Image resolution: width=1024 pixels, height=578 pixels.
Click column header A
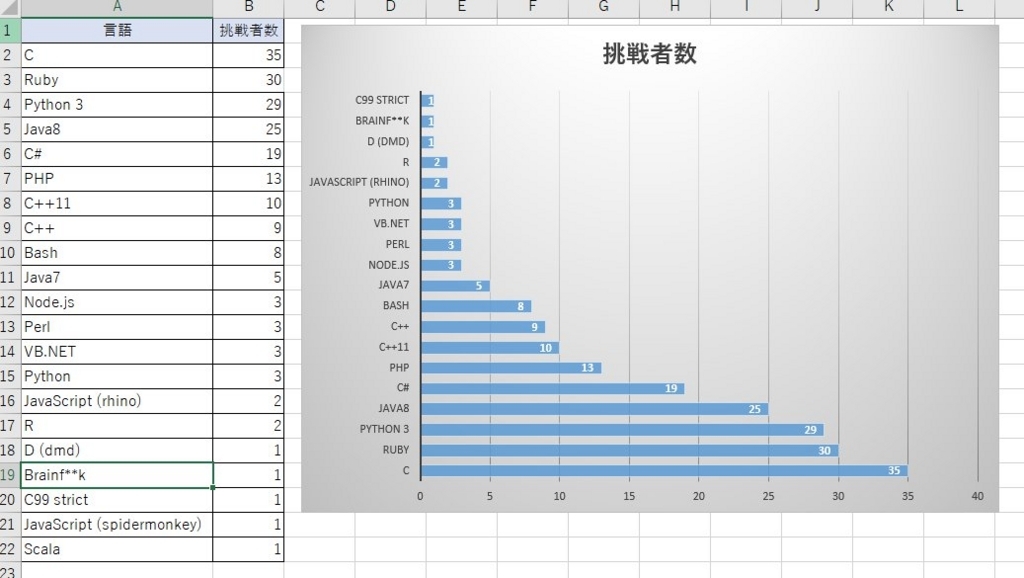coord(117,7)
